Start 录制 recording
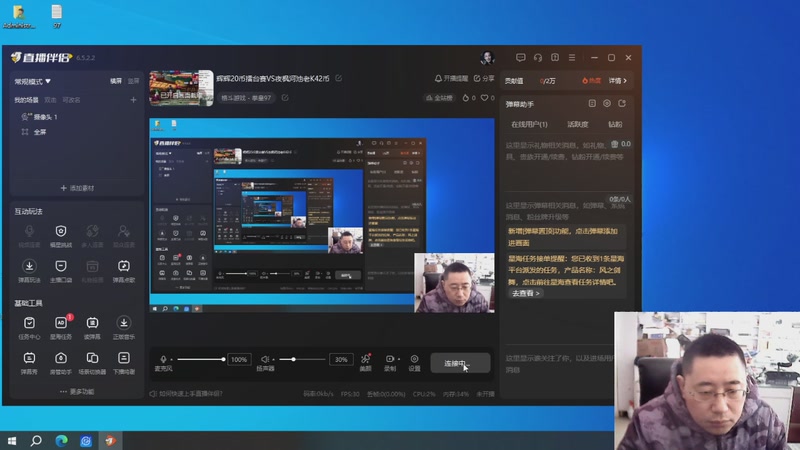Viewport: 800px width, 450px height. [x=389, y=362]
